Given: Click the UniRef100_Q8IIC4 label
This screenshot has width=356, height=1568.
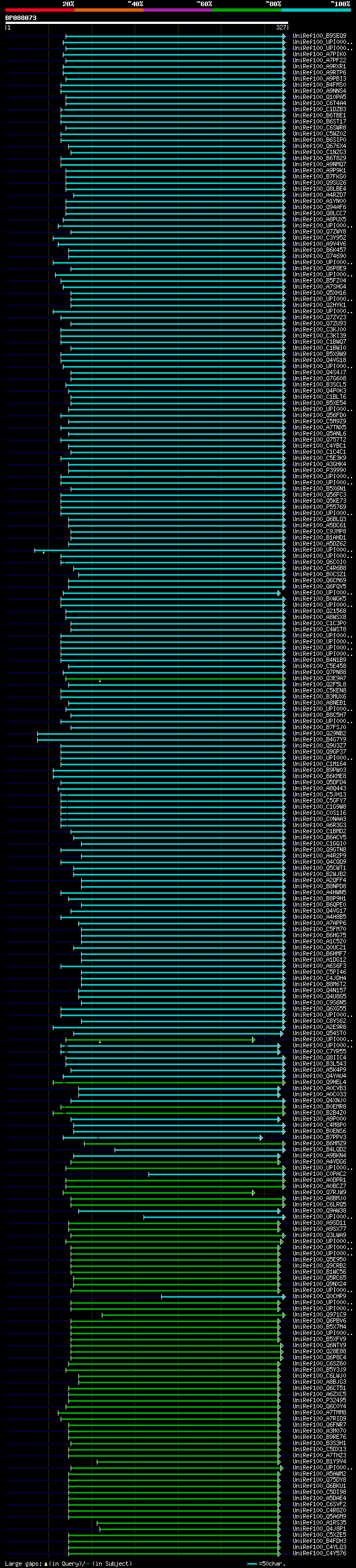Looking at the screenshot, I should (x=319, y=1058).
